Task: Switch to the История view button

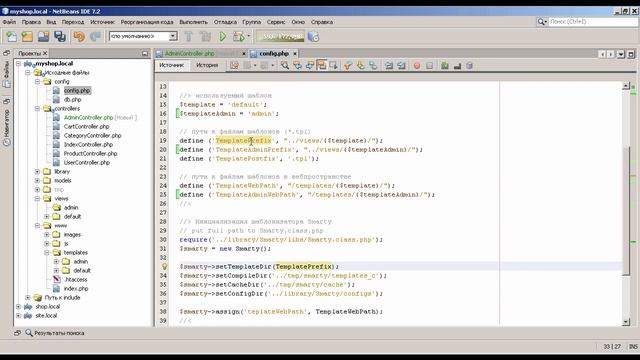Action: [x=207, y=65]
